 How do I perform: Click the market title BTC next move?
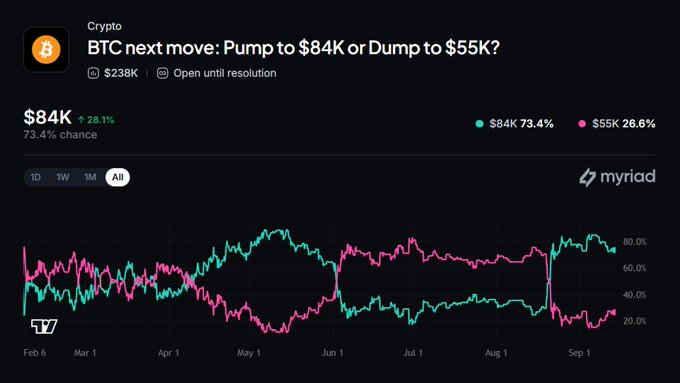[x=294, y=48]
